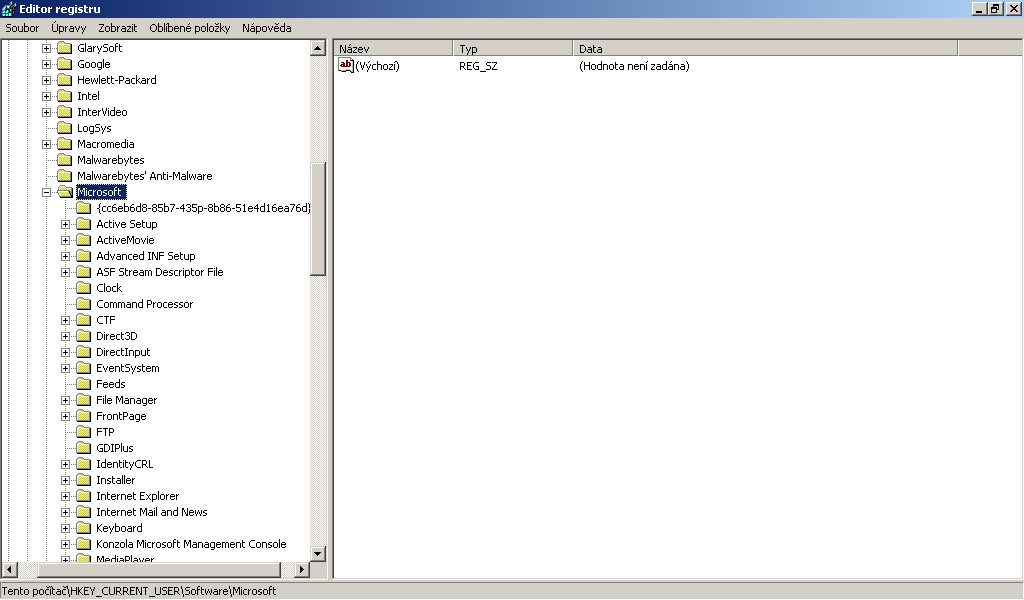Click the Feeds folder icon
1024x600 pixels.
click(84, 384)
